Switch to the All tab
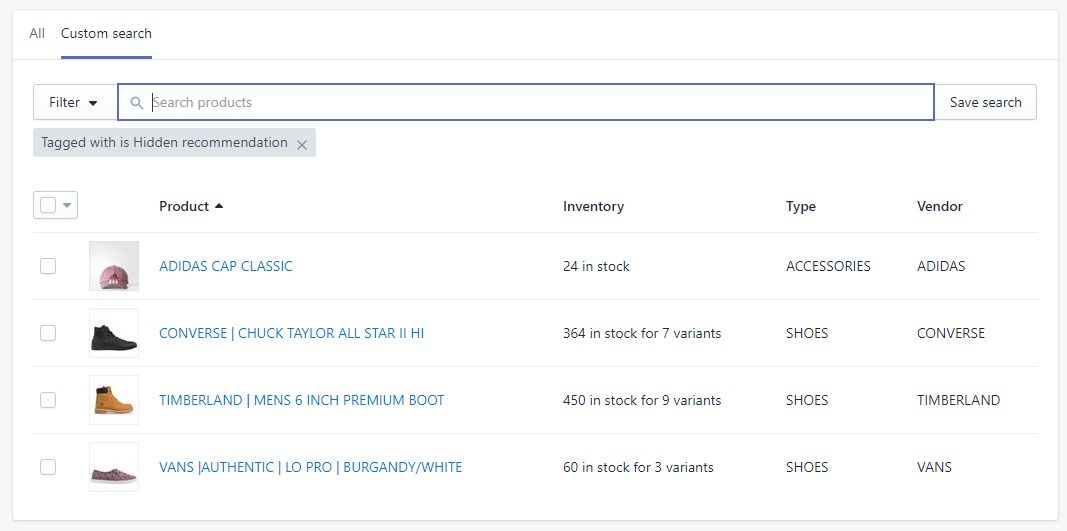The image size is (1067, 531). [x=37, y=33]
